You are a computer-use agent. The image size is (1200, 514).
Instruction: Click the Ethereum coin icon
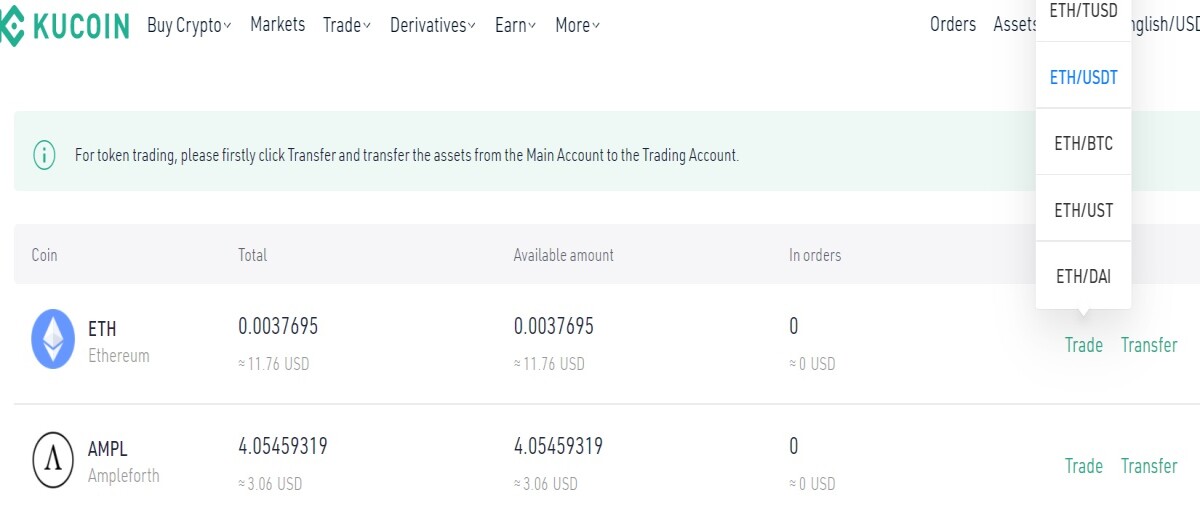tap(53, 339)
